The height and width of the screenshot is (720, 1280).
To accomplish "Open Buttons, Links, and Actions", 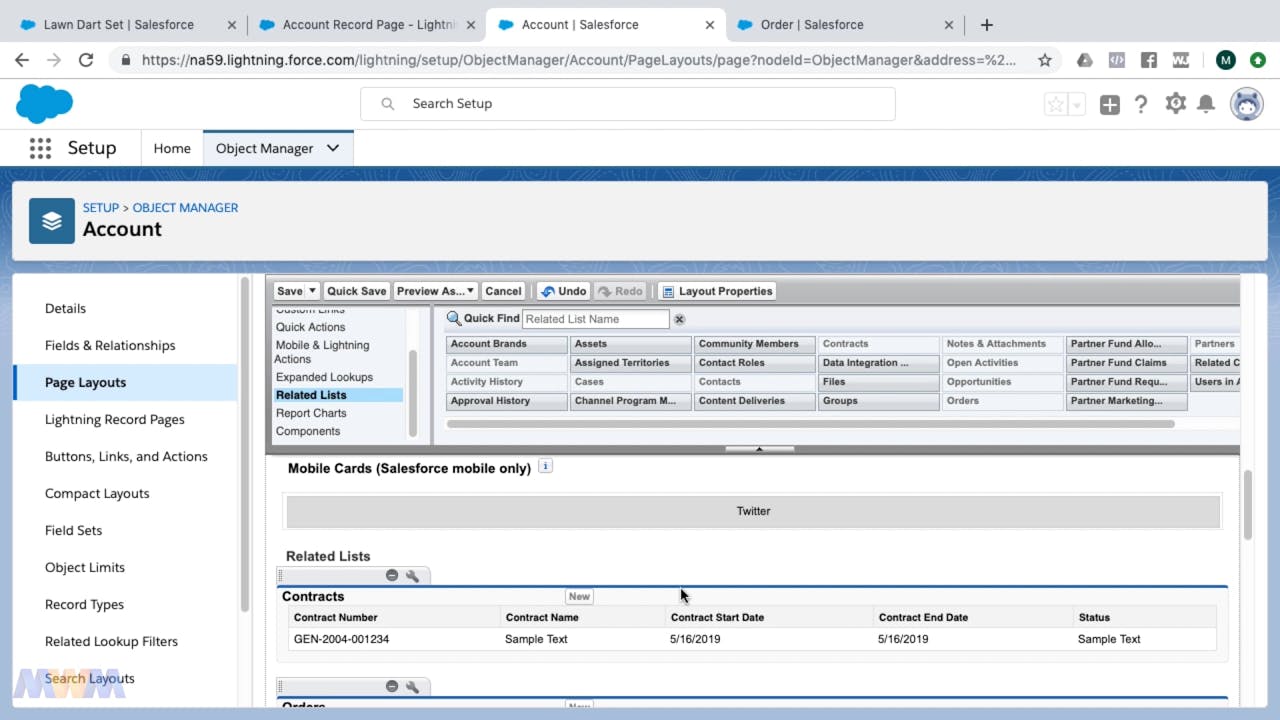I will click(x=126, y=456).
